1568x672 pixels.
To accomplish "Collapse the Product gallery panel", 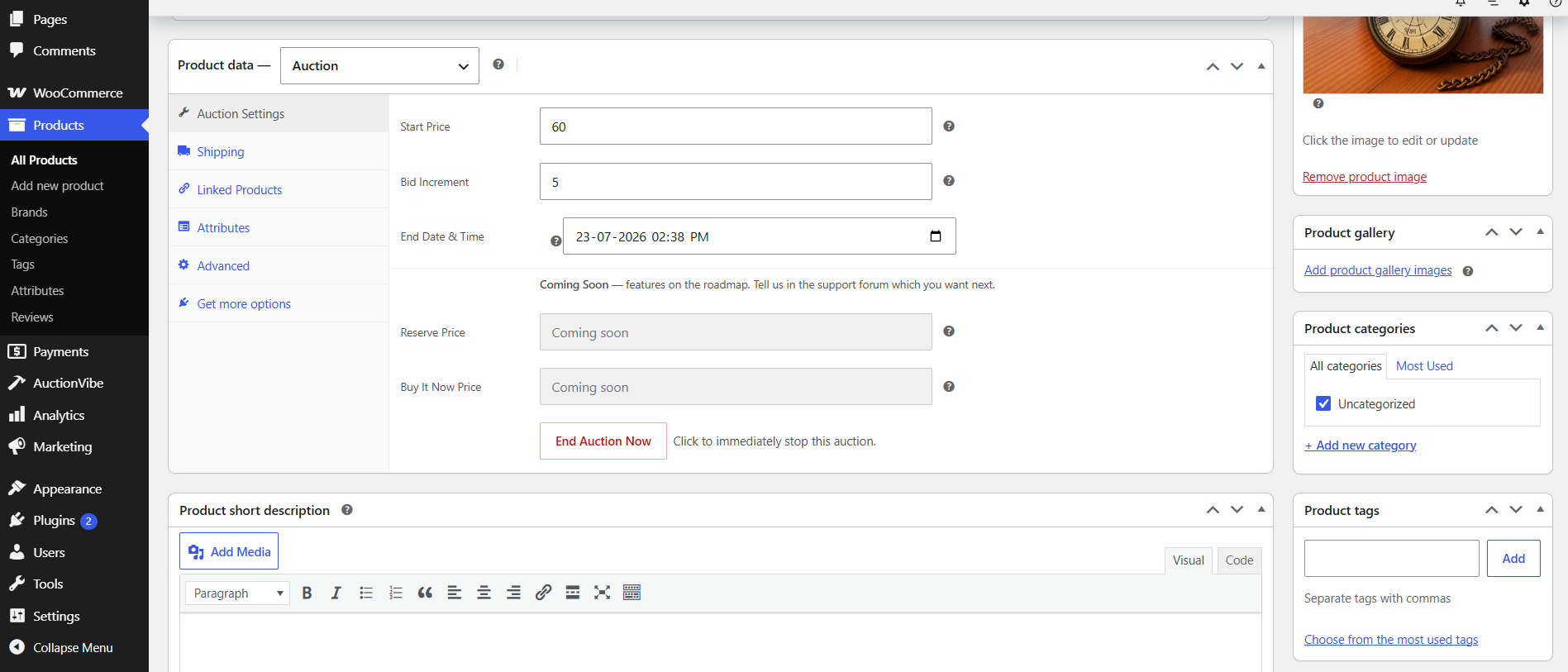I will click(1541, 232).
